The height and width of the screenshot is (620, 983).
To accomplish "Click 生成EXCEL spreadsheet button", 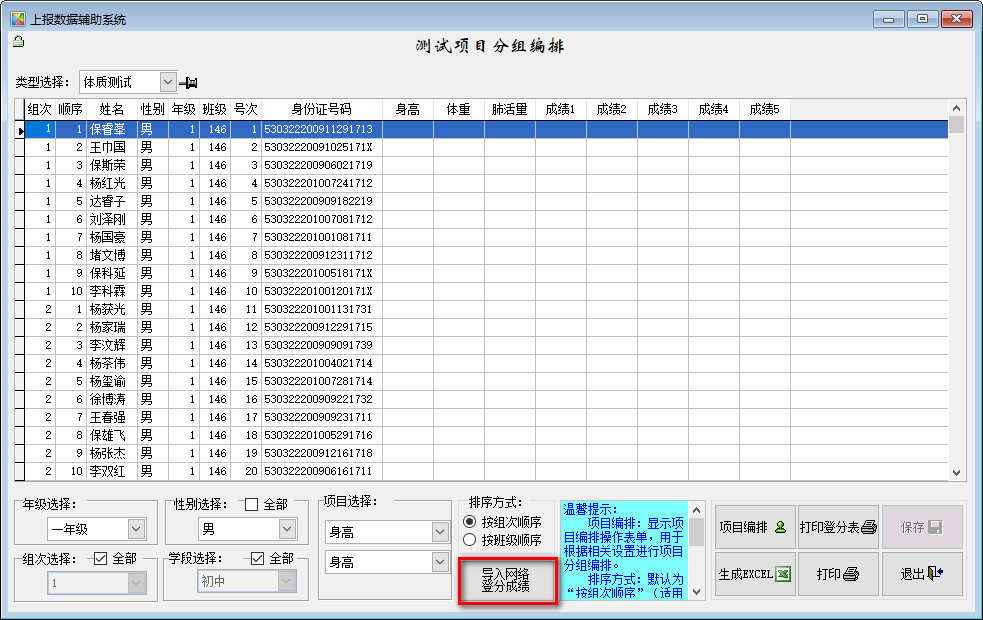I will pos(754,575).
